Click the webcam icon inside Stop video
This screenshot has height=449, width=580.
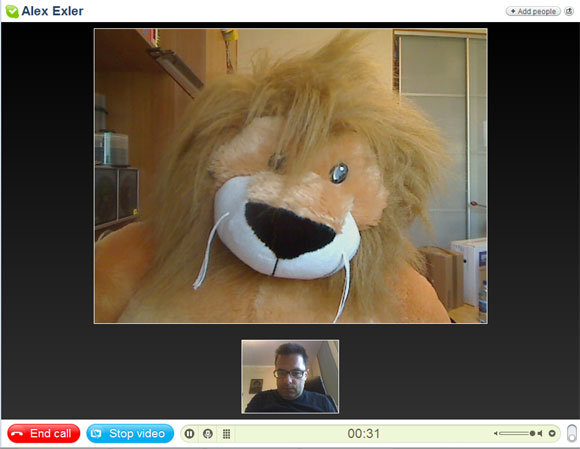pos(96,433)
